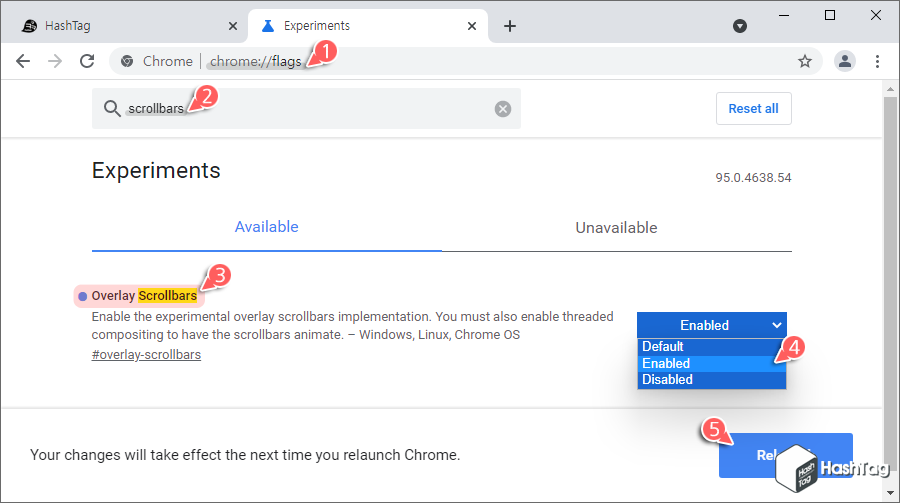The image size is (900, 503).
Task: Click the Chrome site info icon
Action: pos(127,61)
